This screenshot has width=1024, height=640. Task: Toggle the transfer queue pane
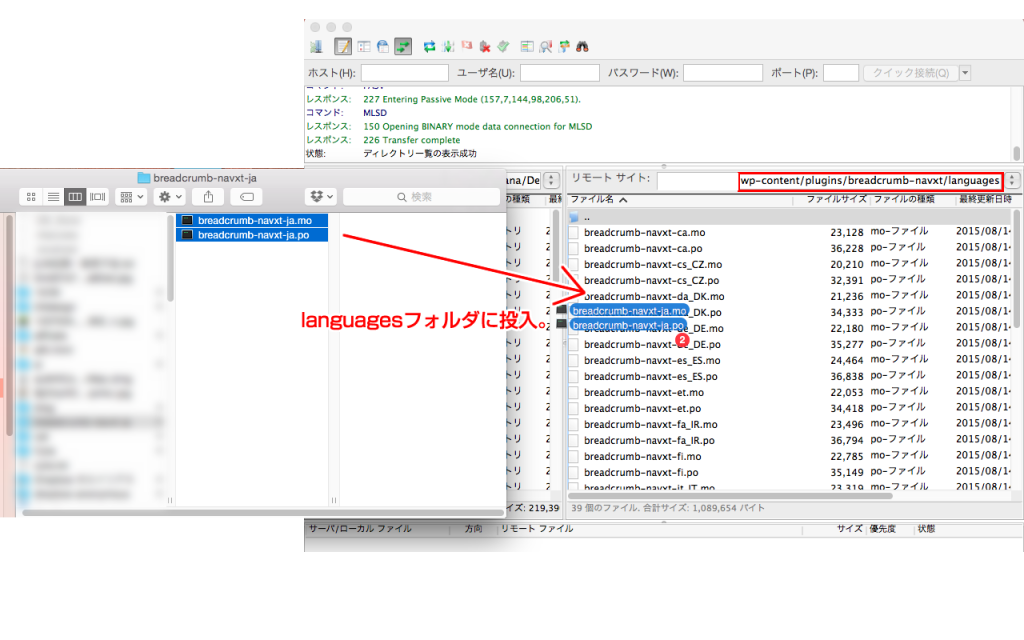404,46
